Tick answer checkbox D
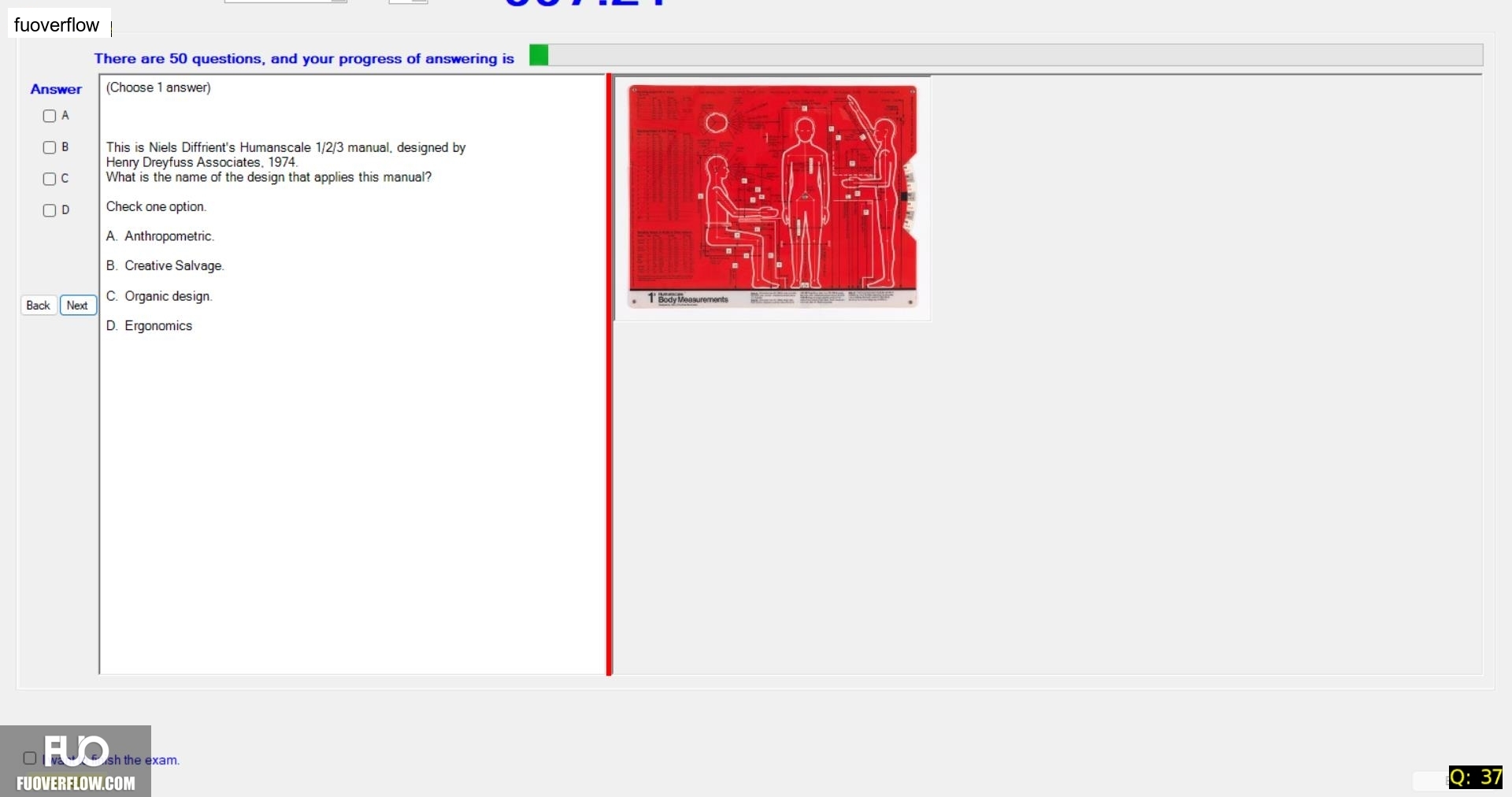 point(50,210)
